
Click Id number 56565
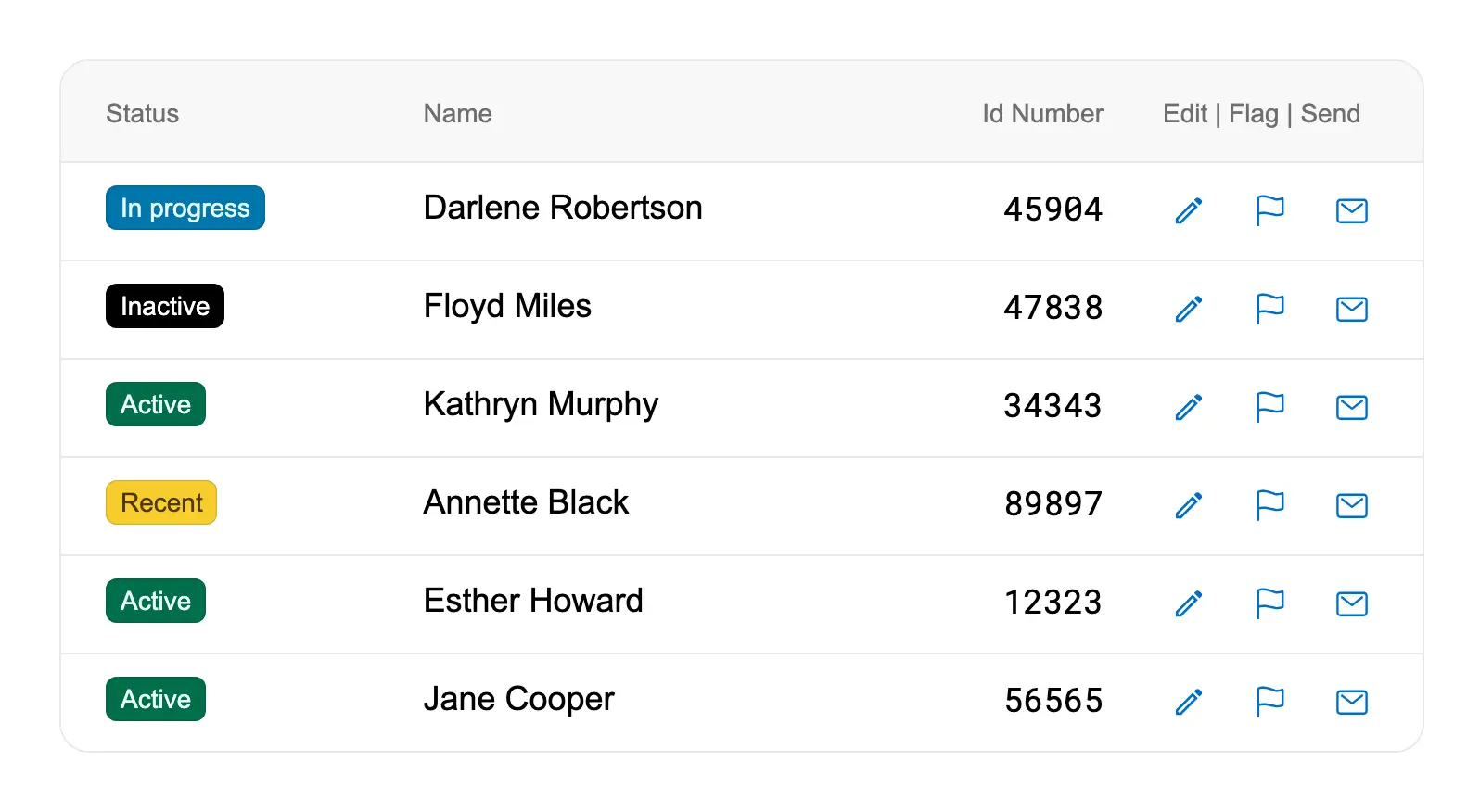(x=1053, y=700)
